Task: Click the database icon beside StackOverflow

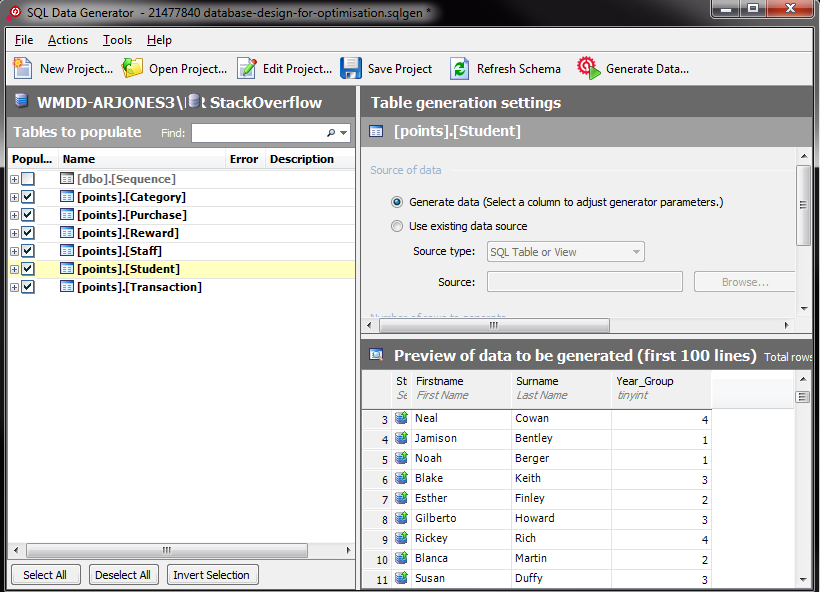Action: click(194, 101)
